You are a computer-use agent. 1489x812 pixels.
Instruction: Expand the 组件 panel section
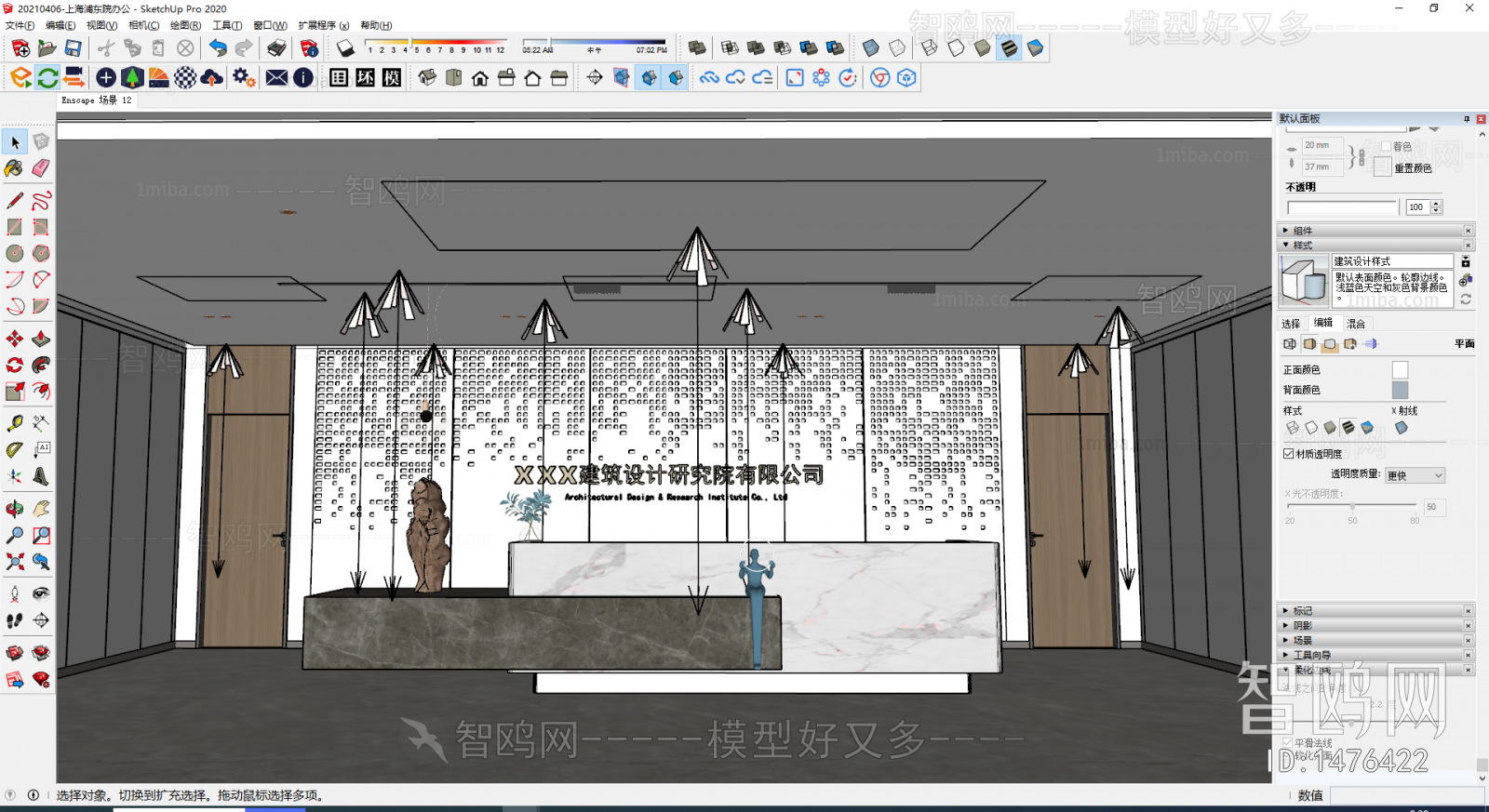coord(1375,230)
